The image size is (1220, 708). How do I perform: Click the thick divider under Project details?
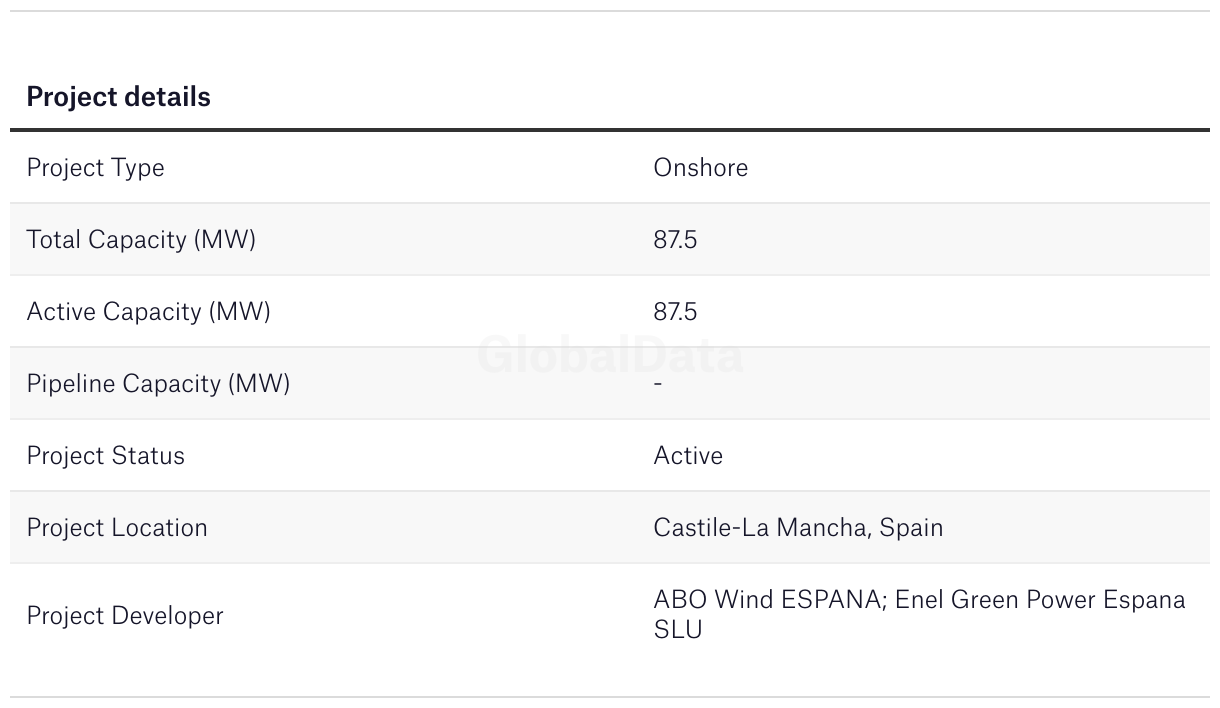[x=610, y=130]
